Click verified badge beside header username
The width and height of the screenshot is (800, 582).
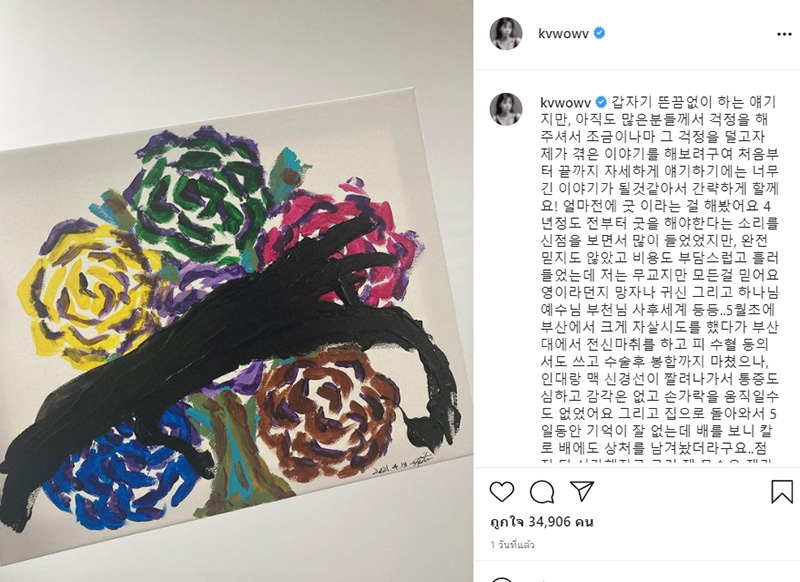(x=599, y=34)
